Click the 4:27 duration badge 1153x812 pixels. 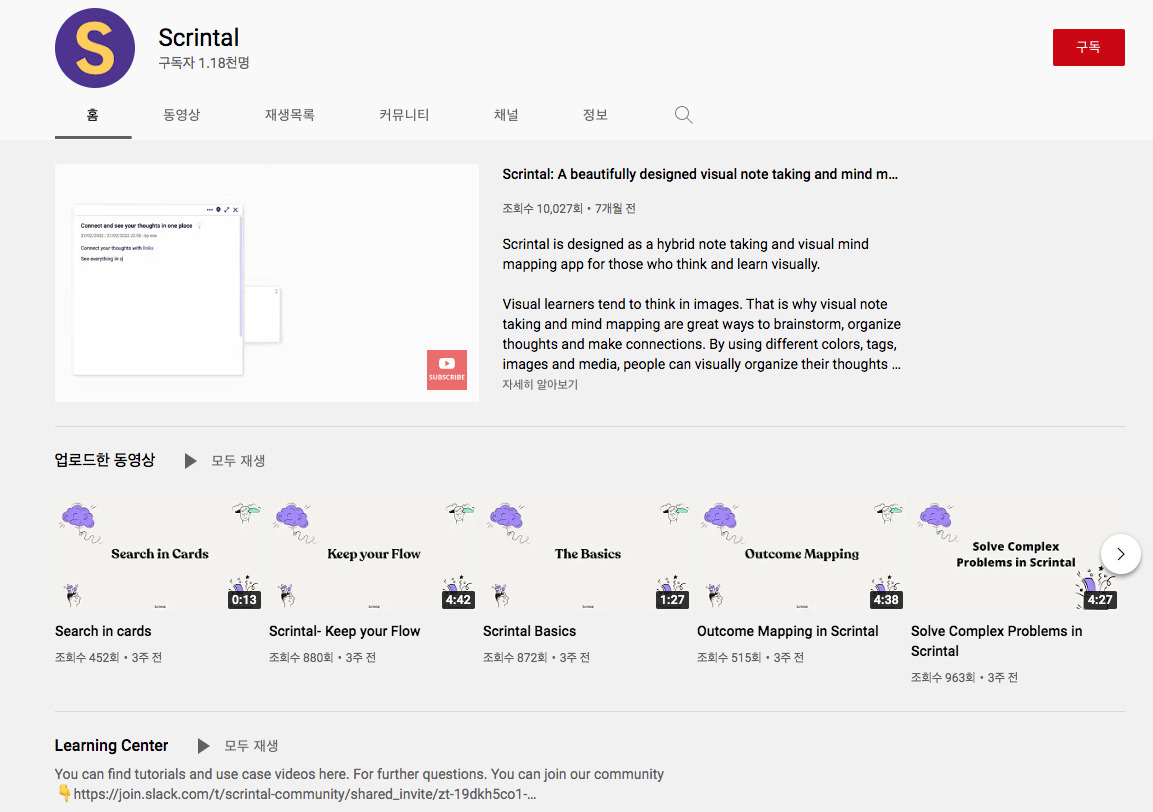1100,599
